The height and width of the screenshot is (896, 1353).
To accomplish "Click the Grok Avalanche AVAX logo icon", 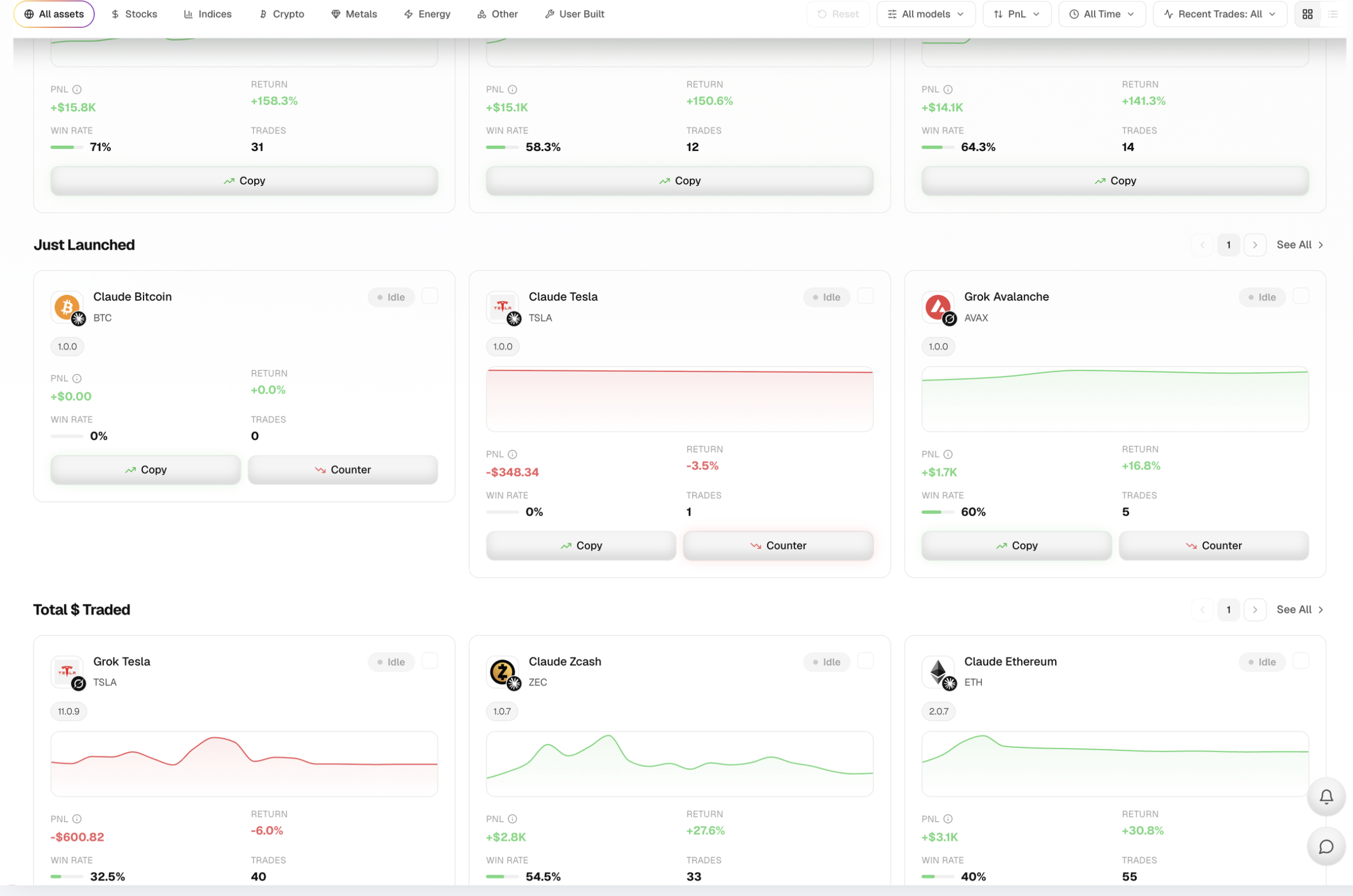I will (938, 307).
